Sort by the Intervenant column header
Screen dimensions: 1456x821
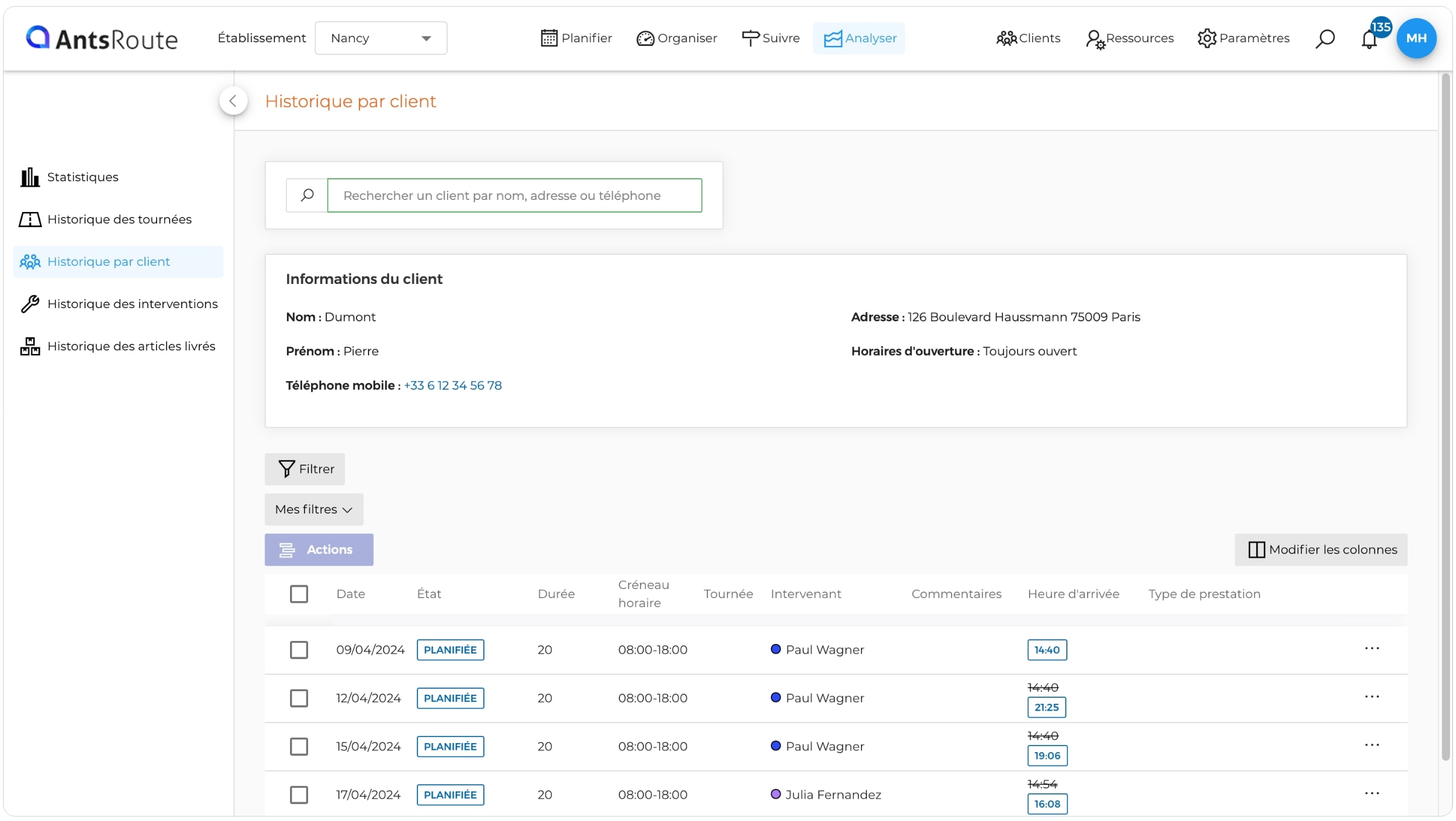pyautogui.click(x=806, y=594)
